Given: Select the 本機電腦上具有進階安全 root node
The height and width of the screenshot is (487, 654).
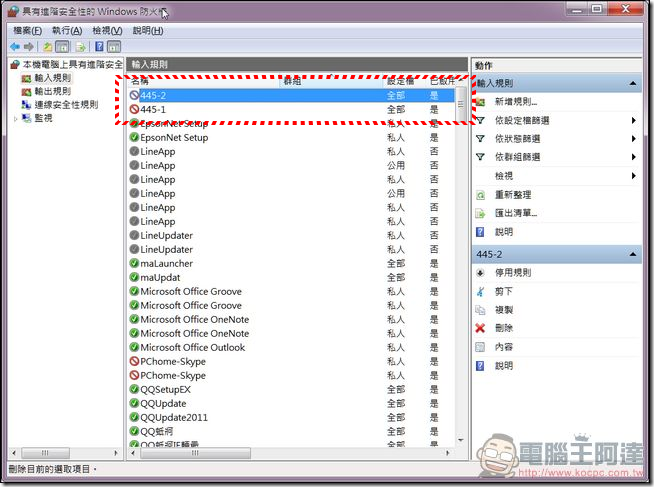Looking at the screenshot, I should [x=73, y=65].
